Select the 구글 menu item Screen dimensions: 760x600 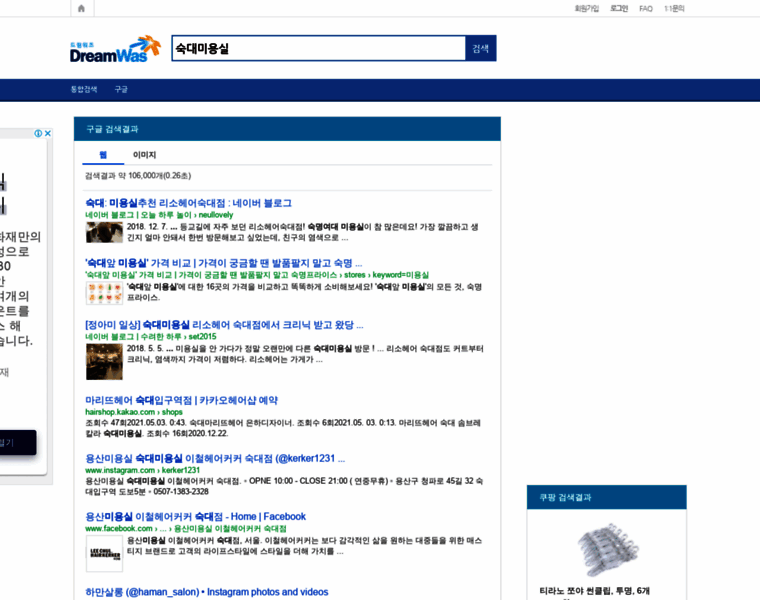[121, 89]
